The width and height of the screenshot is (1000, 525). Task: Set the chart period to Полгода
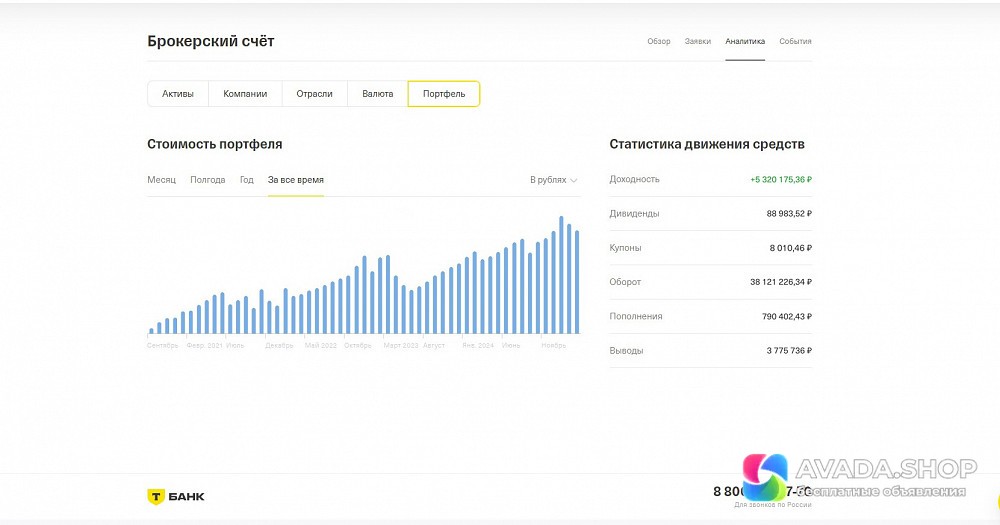pos(207,180)
